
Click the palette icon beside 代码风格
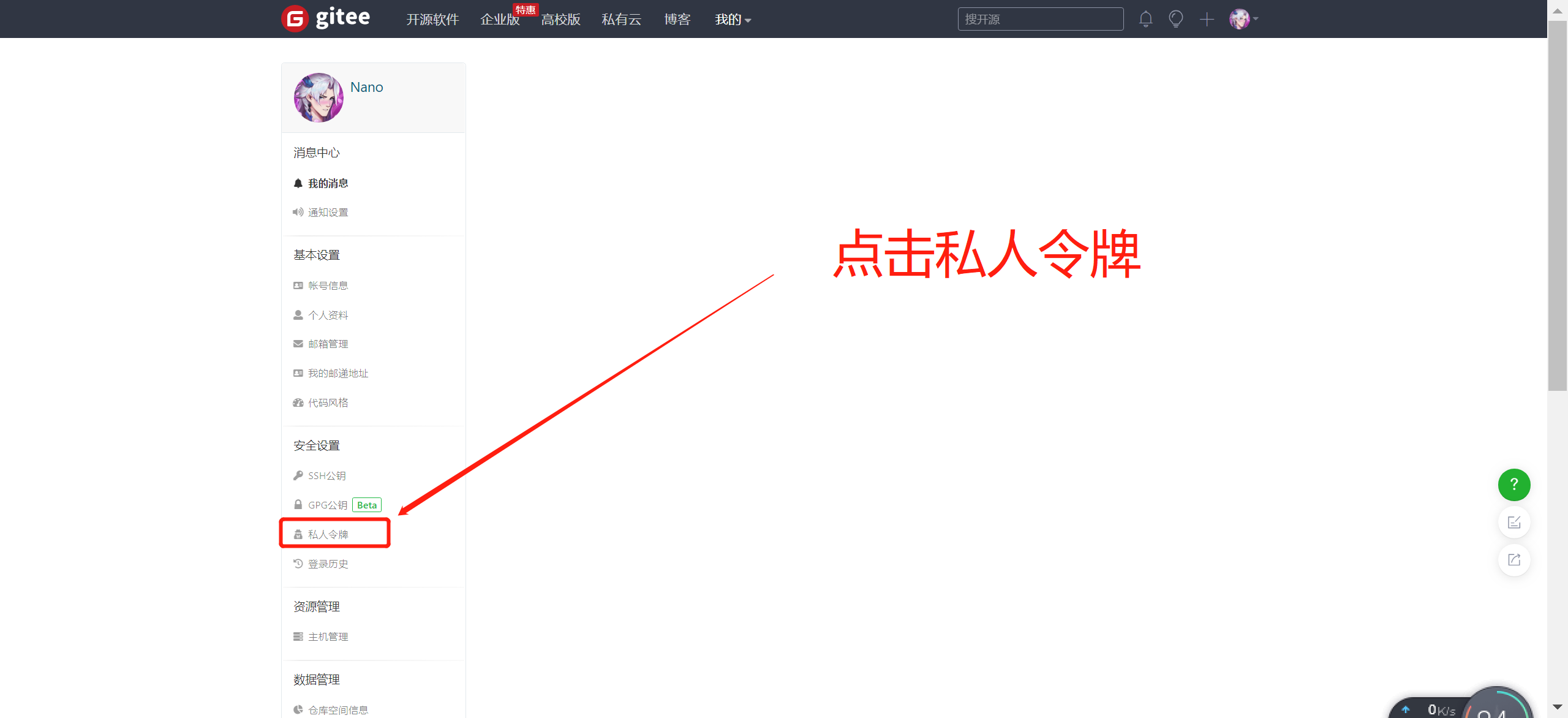(x=298, y=402)
